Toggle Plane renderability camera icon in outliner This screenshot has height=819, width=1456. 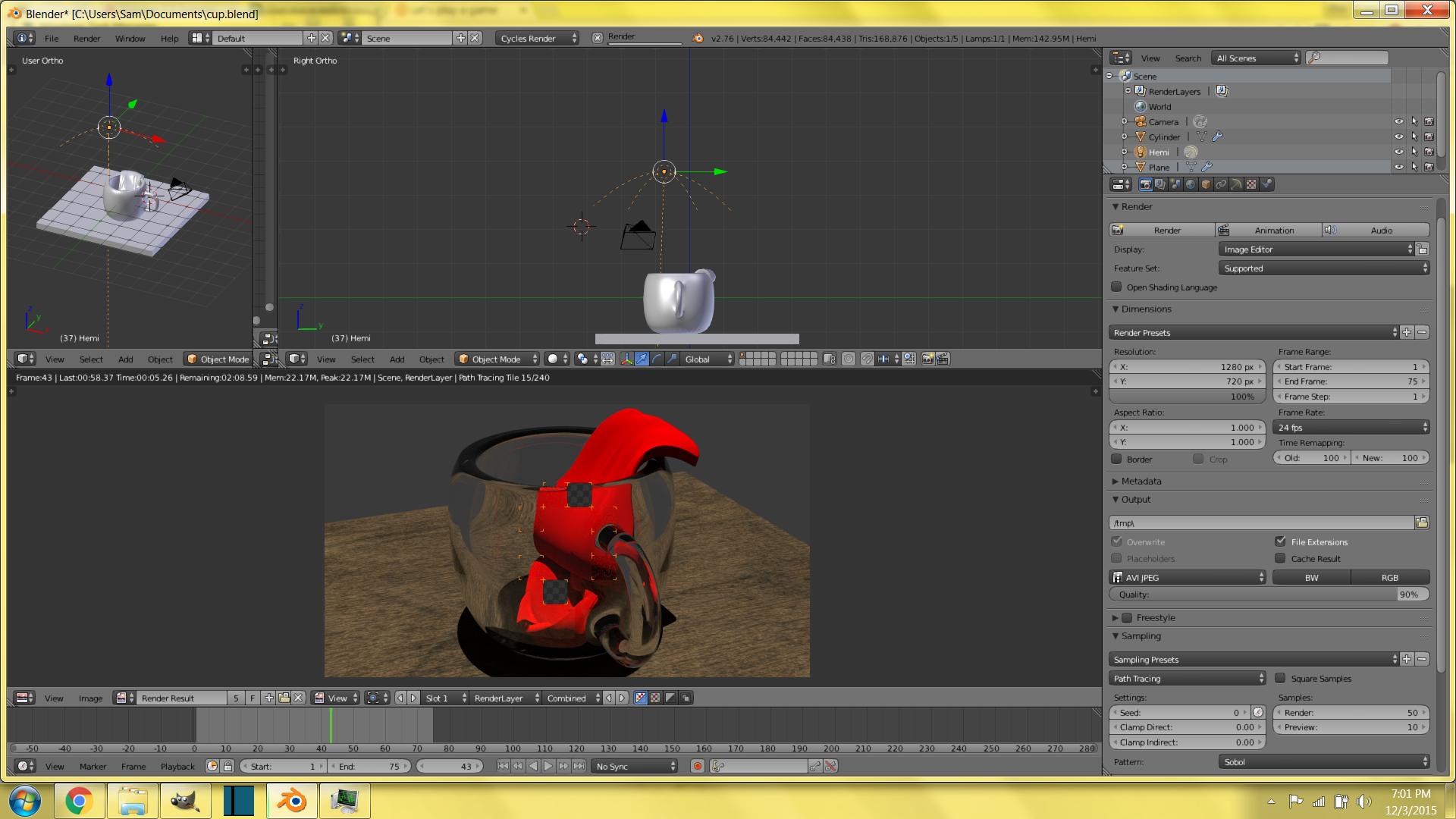(1429, 167)
